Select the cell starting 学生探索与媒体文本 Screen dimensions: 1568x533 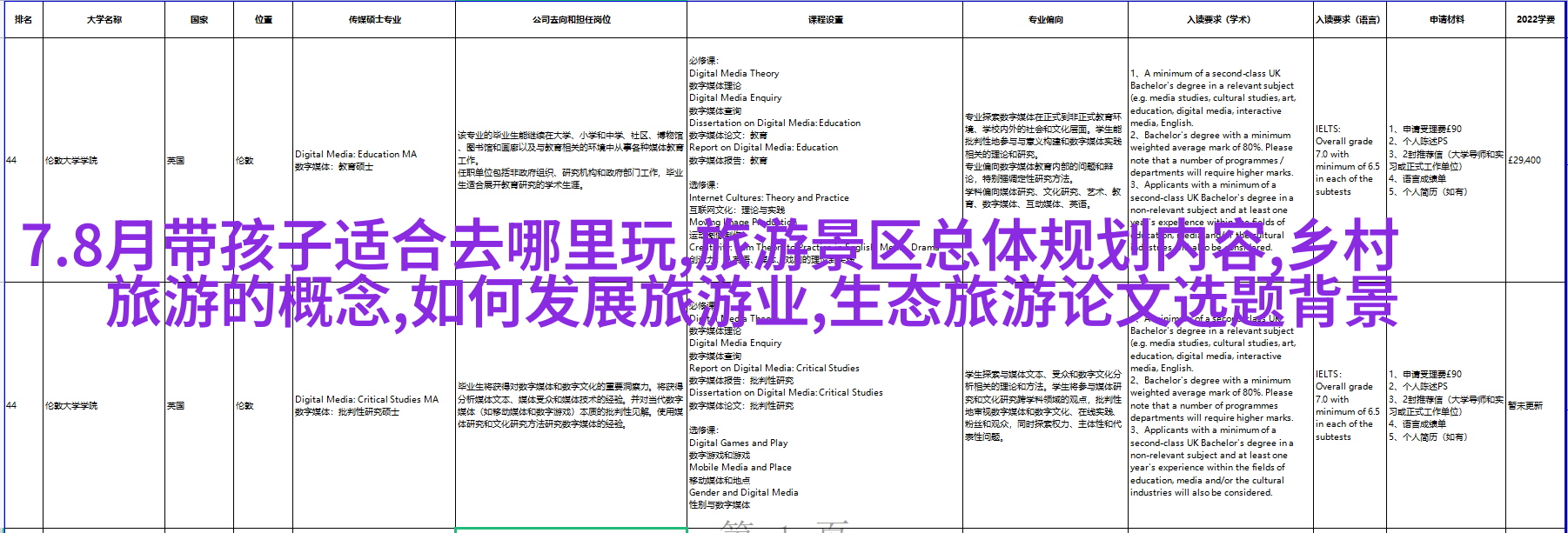pyautogui.click(x=1045, y=405)
